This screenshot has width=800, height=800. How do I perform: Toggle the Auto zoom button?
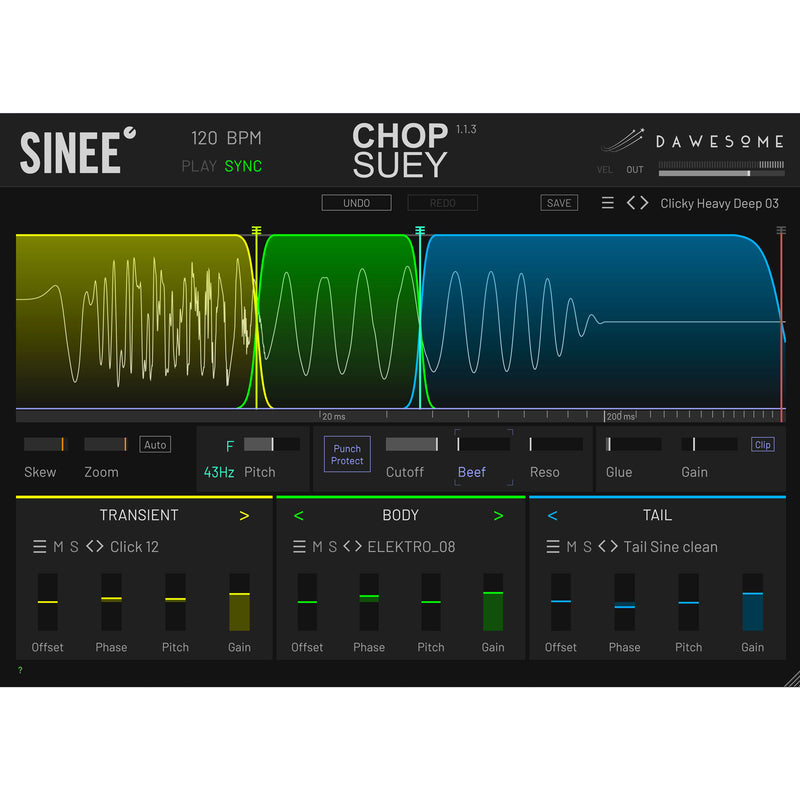coord(155,445)
